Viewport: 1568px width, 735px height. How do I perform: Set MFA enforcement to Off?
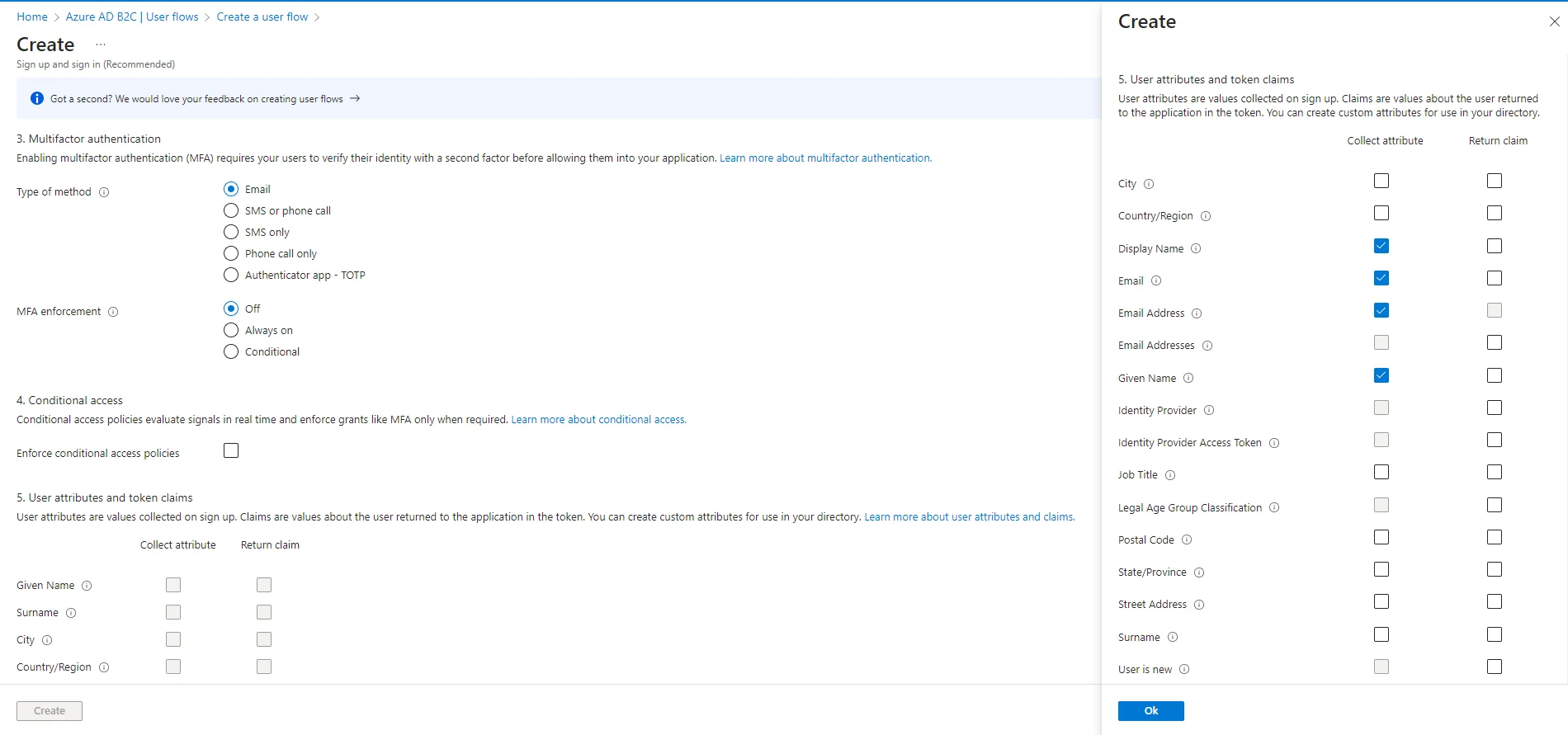click(231, 309)
